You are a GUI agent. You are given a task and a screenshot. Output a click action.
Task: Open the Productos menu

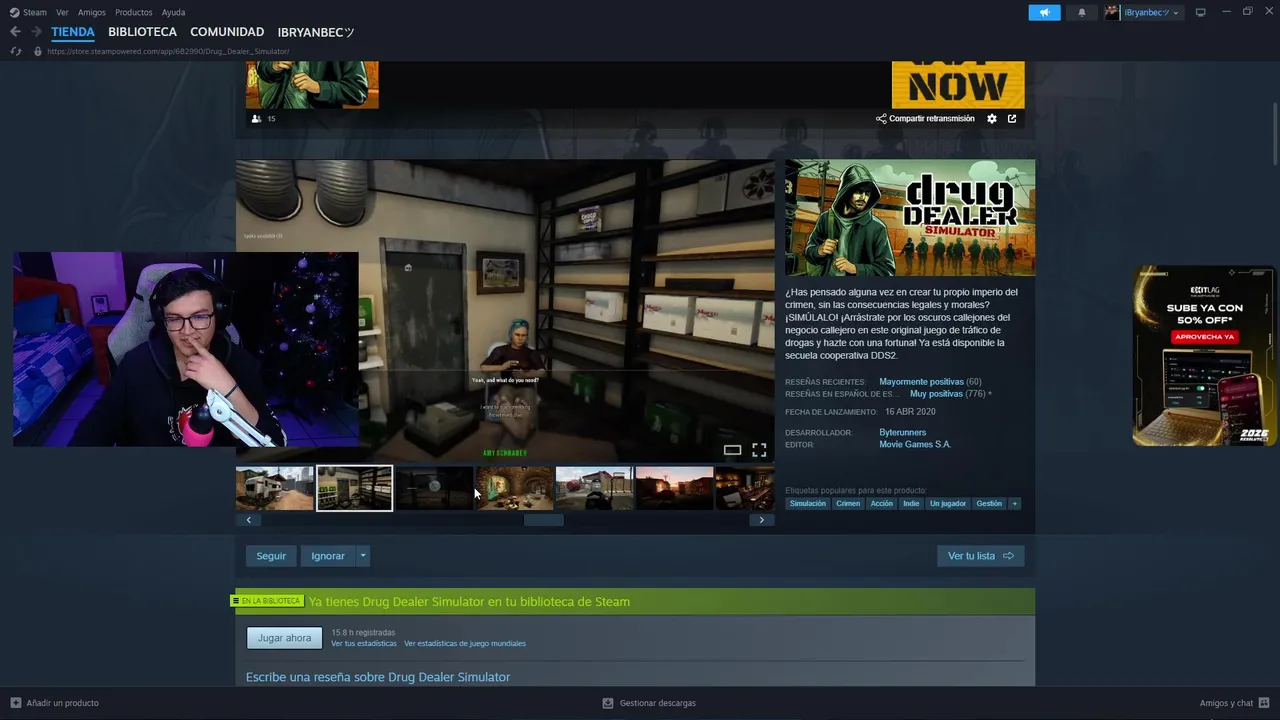[x=134, y=12]
